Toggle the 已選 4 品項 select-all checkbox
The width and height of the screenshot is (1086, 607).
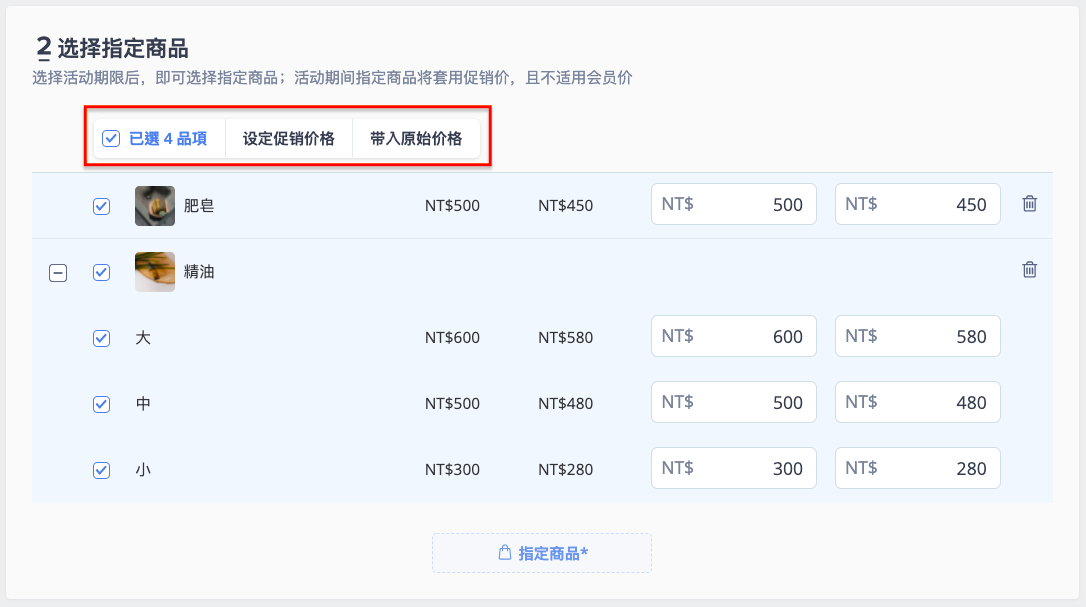click(x=111, y=139)
